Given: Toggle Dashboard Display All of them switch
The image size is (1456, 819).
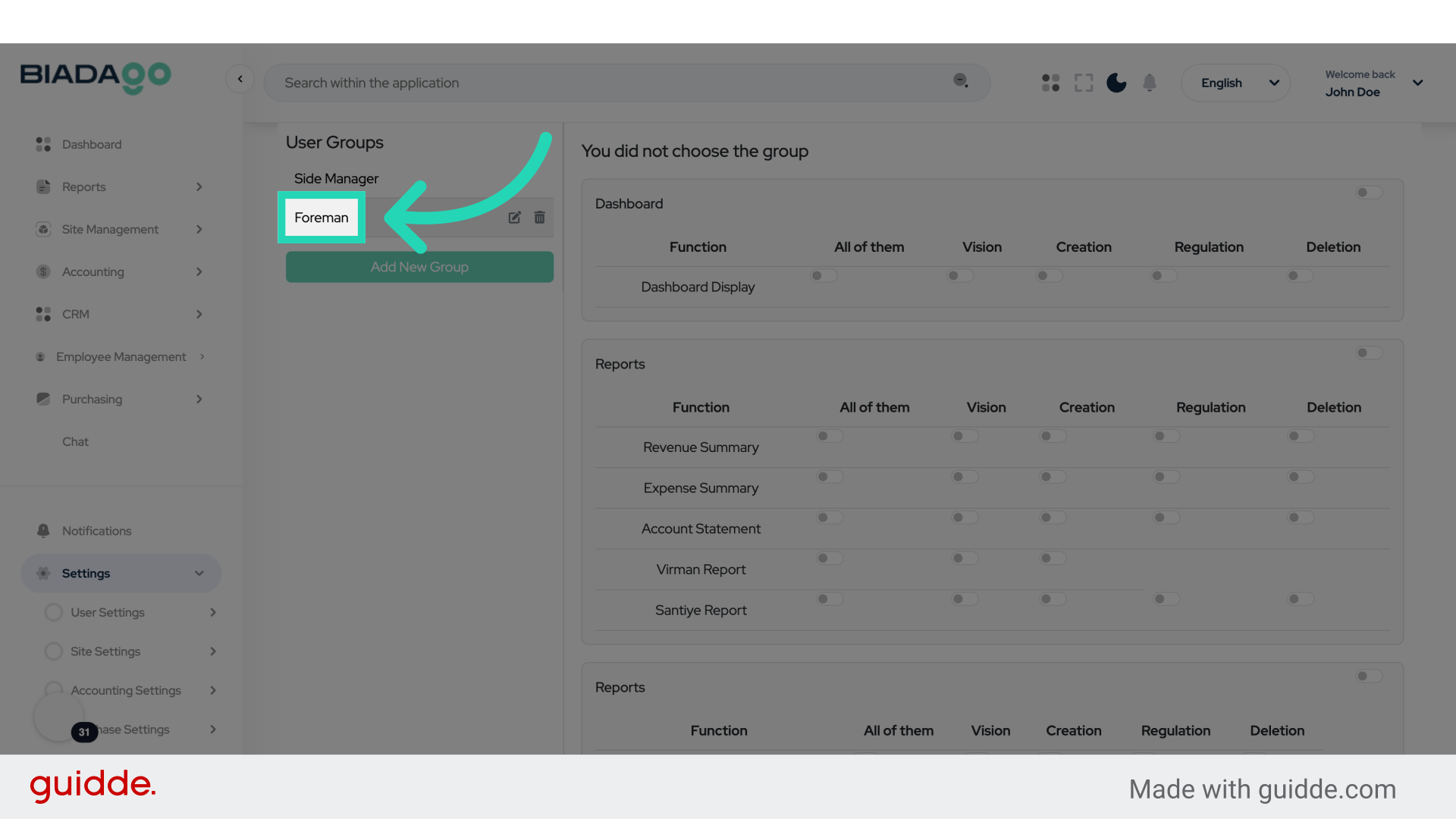Looking at the screenshot, I should (x=823, y=276).
